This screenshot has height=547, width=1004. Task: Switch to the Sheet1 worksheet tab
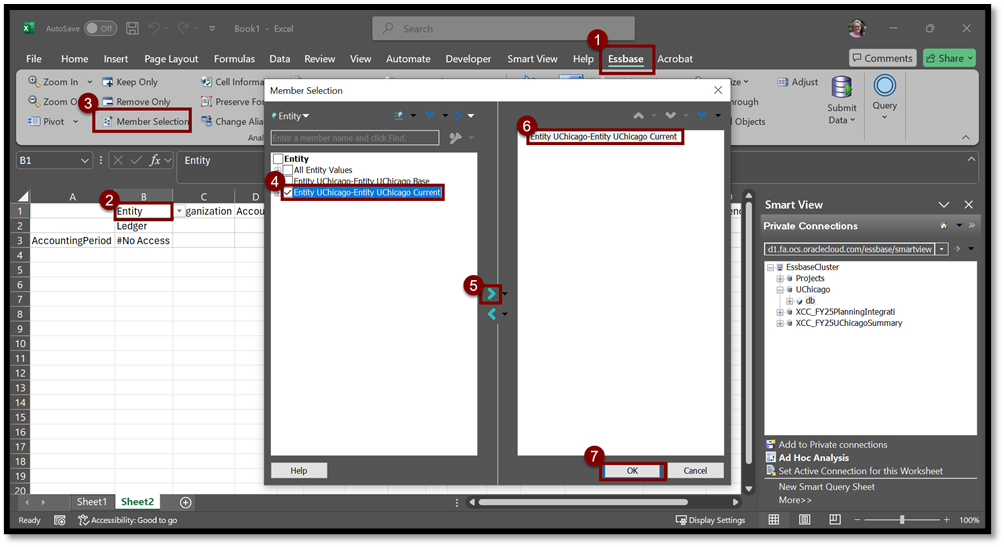(92, 502)
